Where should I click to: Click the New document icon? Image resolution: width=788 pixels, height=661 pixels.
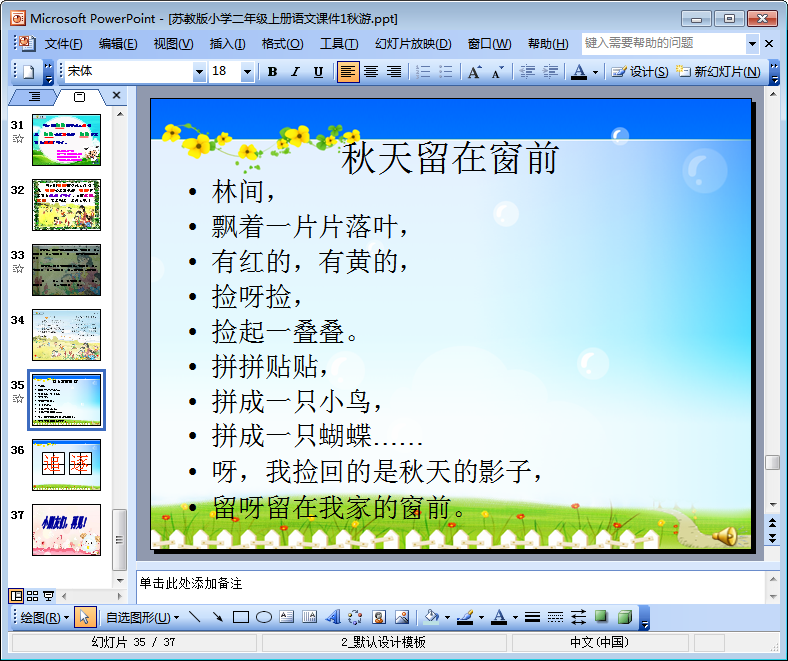(29, 72)
